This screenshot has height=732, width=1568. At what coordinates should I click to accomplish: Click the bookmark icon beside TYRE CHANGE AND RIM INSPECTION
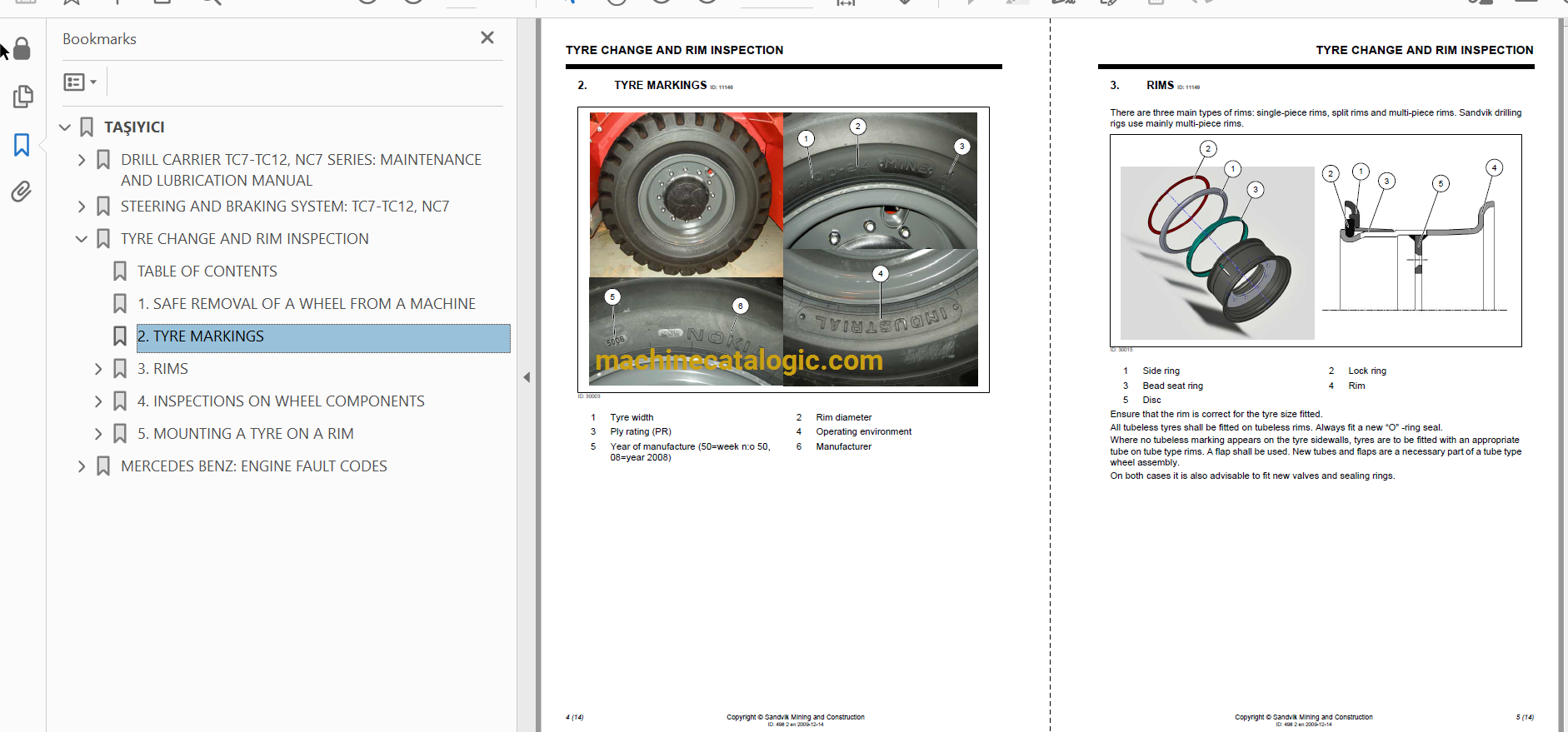click(103, 239)
